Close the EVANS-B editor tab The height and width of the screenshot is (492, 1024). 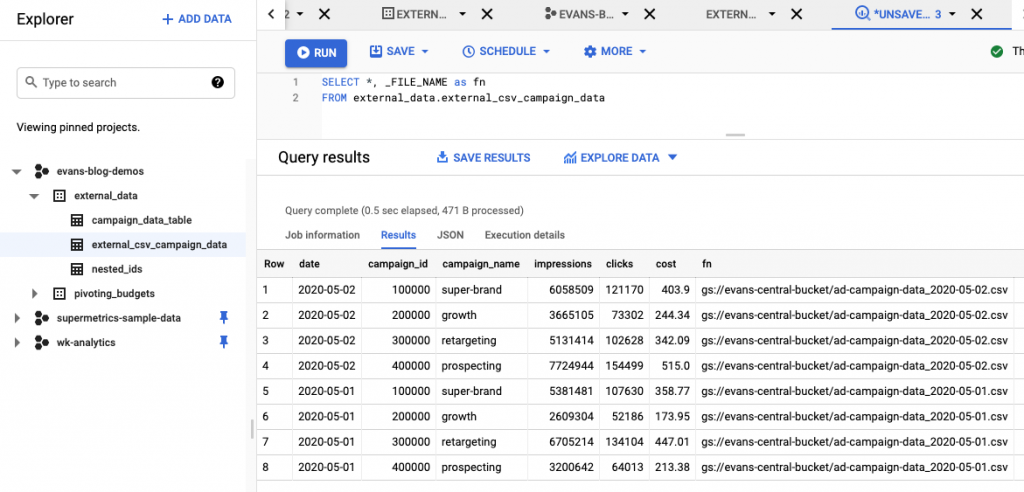pos(649,14)
